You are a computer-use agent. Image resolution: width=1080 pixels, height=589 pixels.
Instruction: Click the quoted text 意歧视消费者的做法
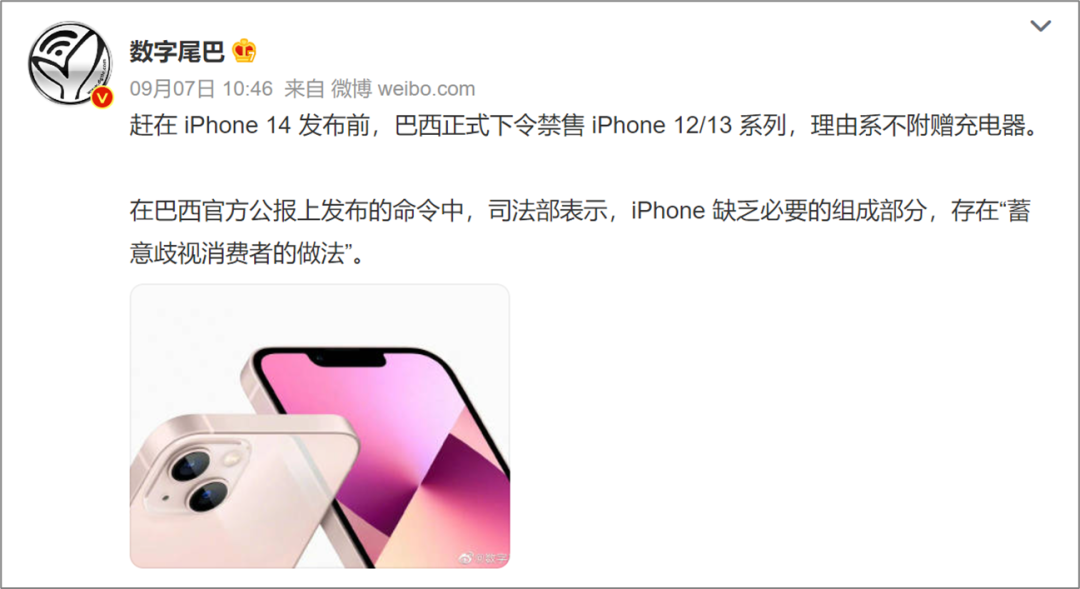coord(236,254)
